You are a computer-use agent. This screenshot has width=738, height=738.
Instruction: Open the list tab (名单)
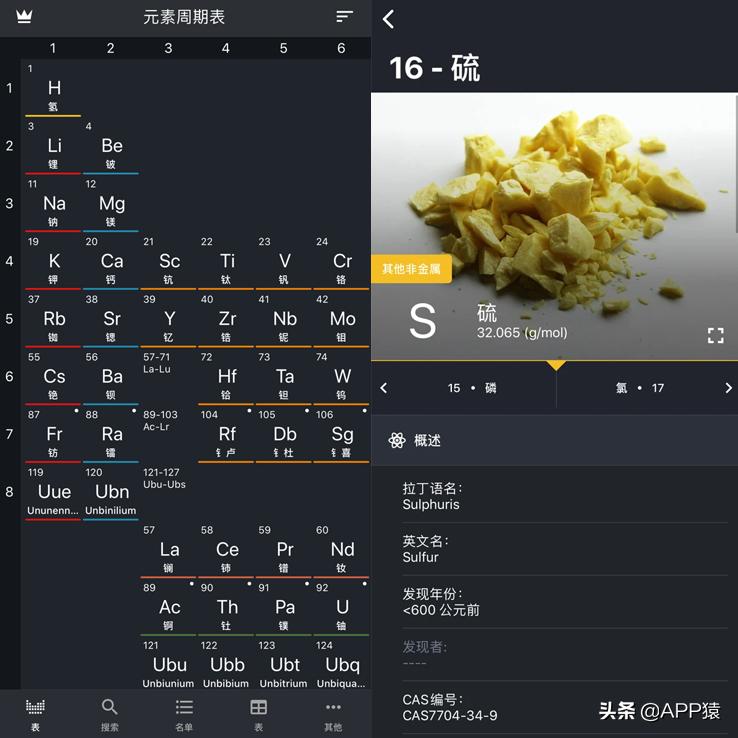[x=184, y=714]
